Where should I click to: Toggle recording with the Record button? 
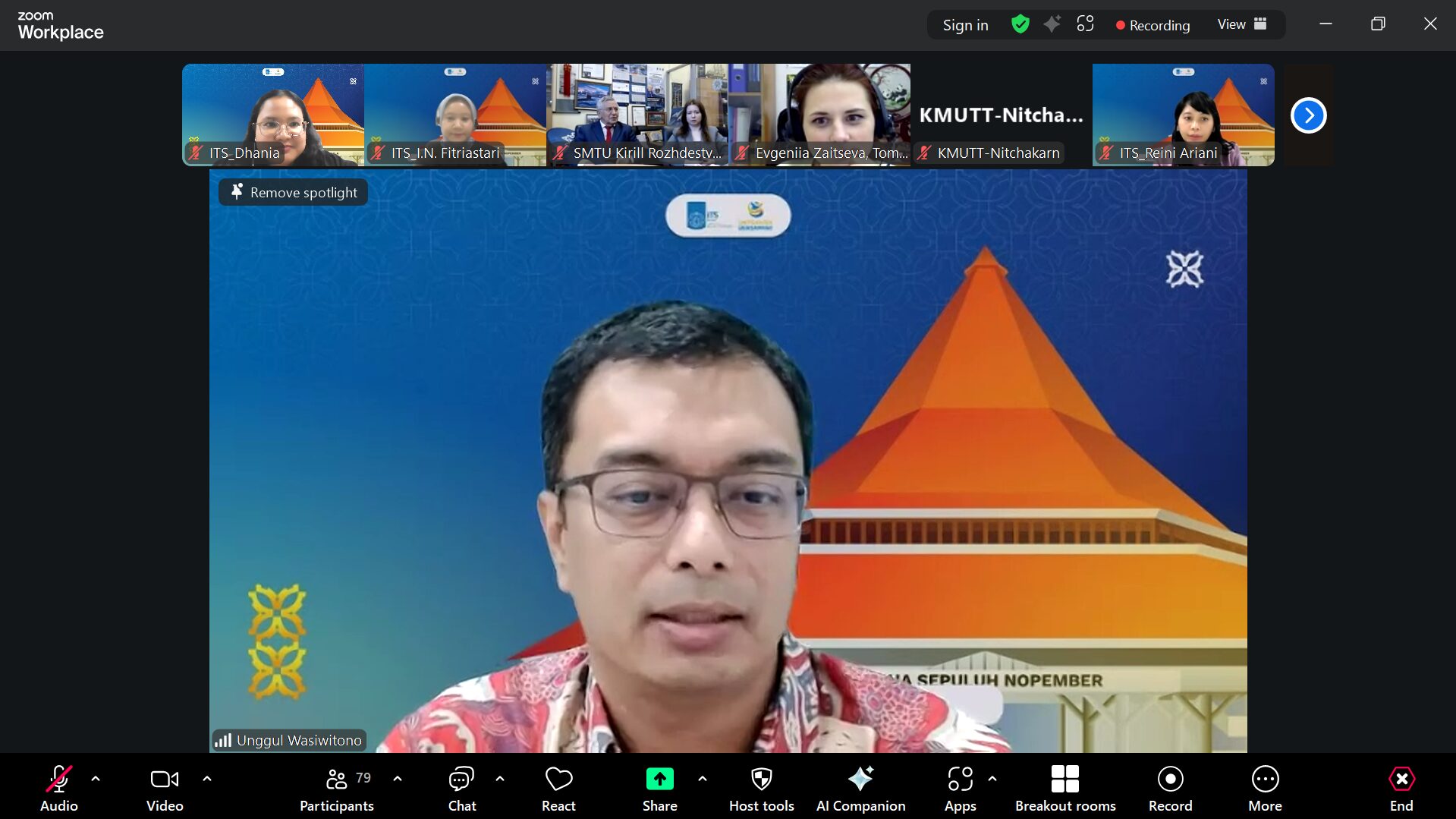pos(1170,788)
